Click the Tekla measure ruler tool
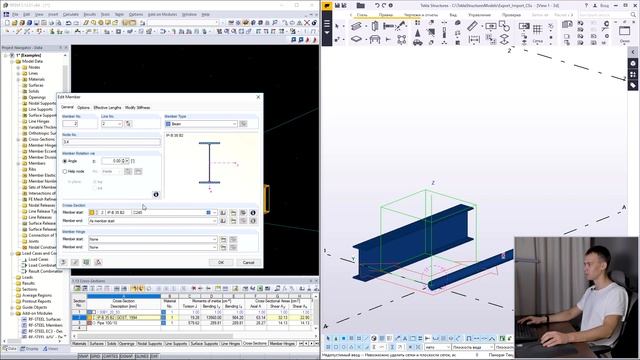The image size is (640, 360). point(472,26)
